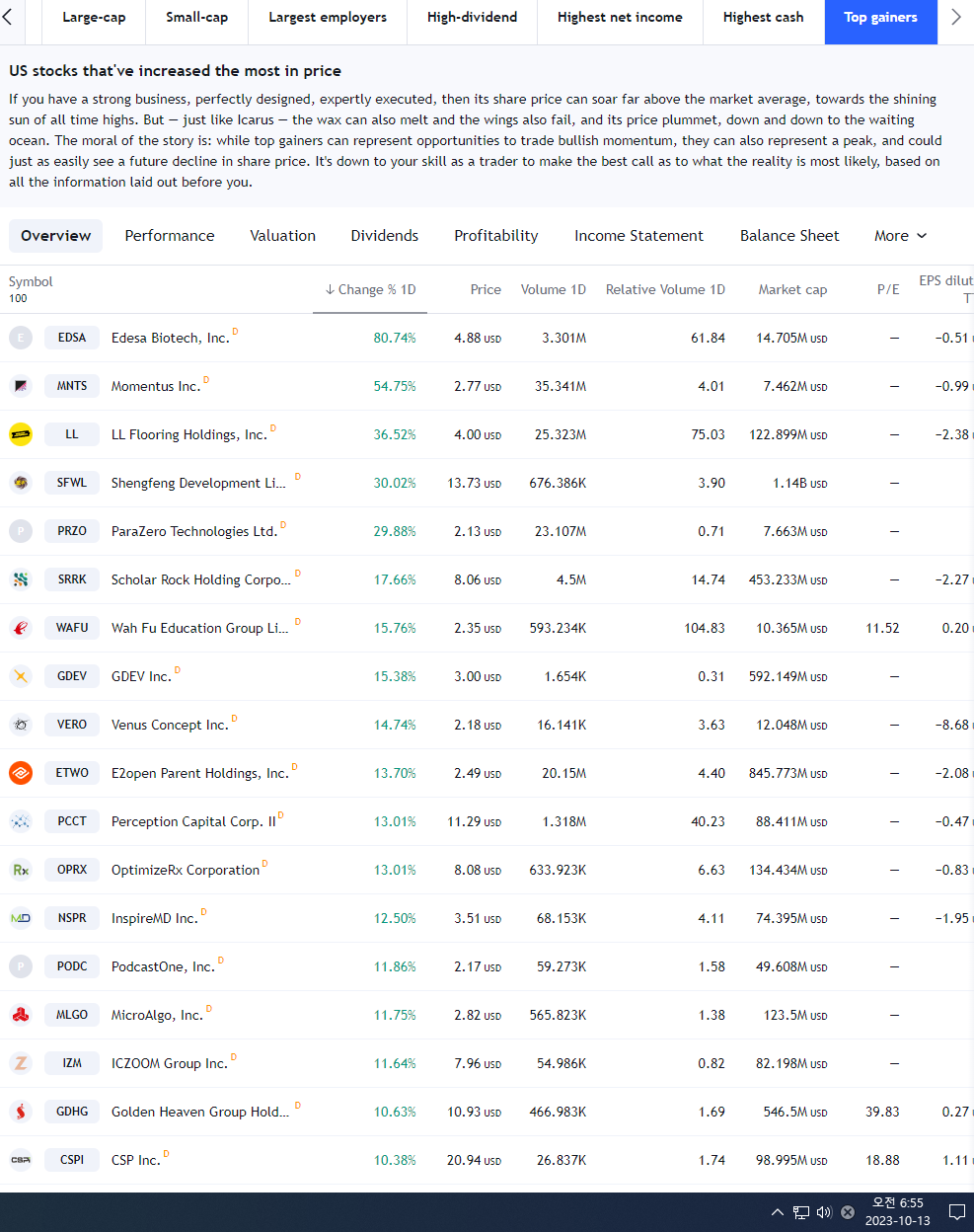The height and width of the screenshot is (1232, 974).
Task: Expand the More column-set dropdown
Action: coord(900,236)
